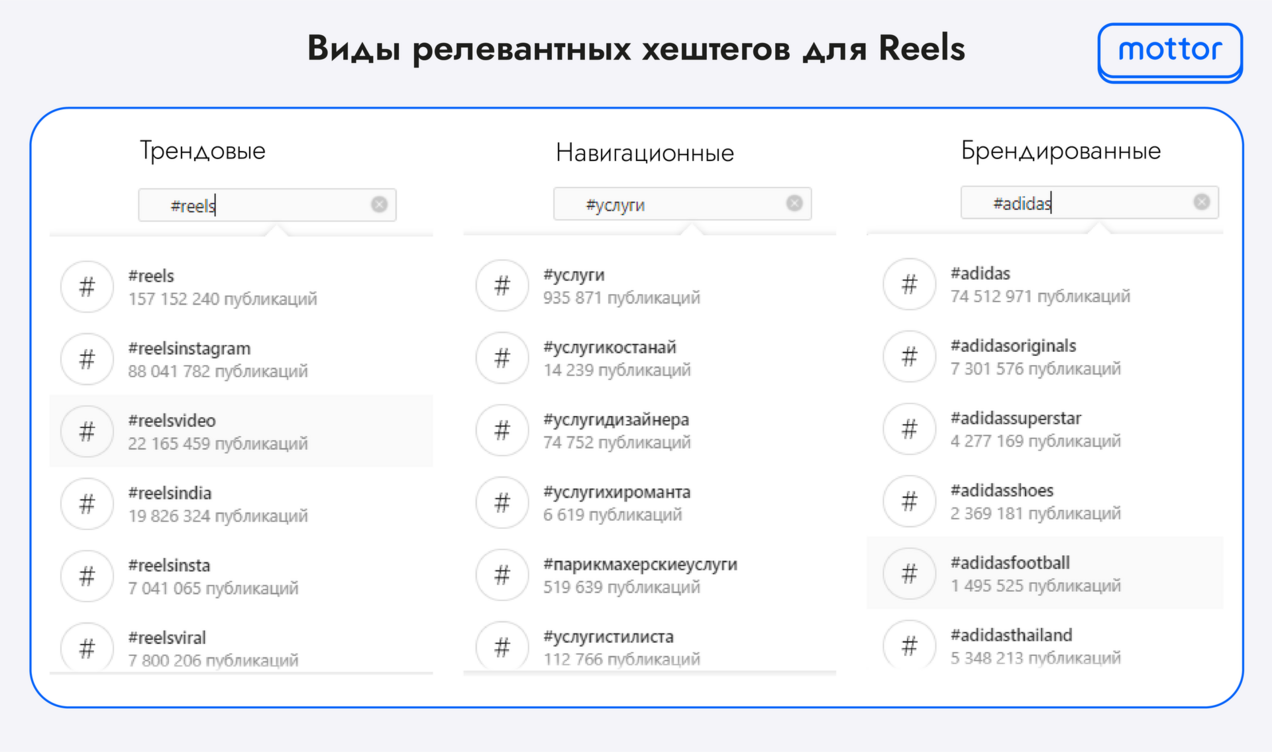
Task: Click the "4 277 169 публикаций" count
Action: tap(1036, 442)
